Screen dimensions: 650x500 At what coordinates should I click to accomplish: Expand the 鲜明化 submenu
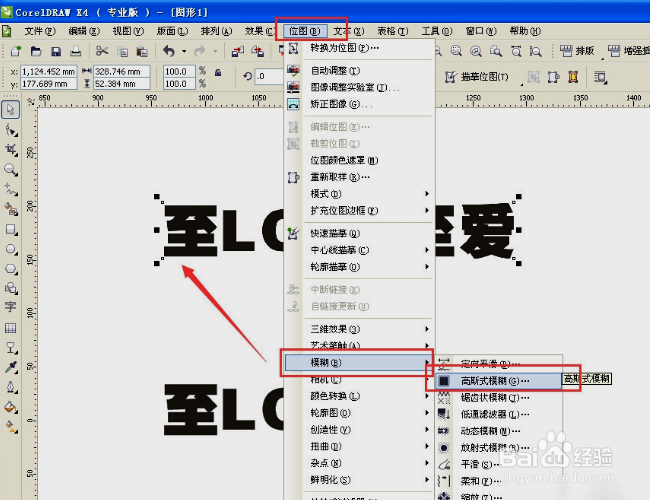click(x=369, y=480)
